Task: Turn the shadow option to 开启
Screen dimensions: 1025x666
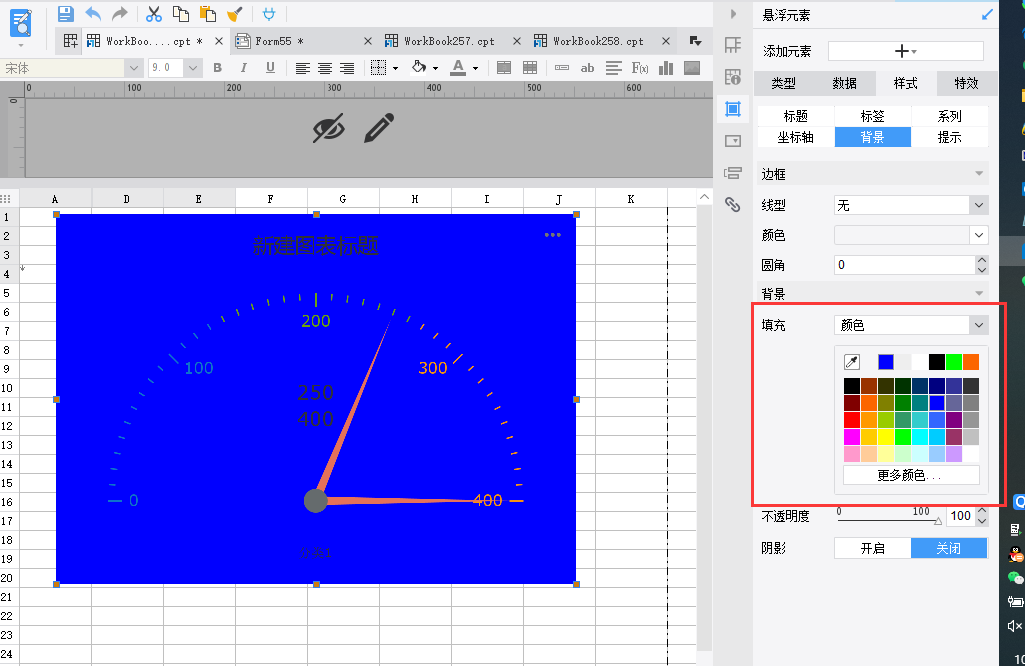Action: click(872, 548)
